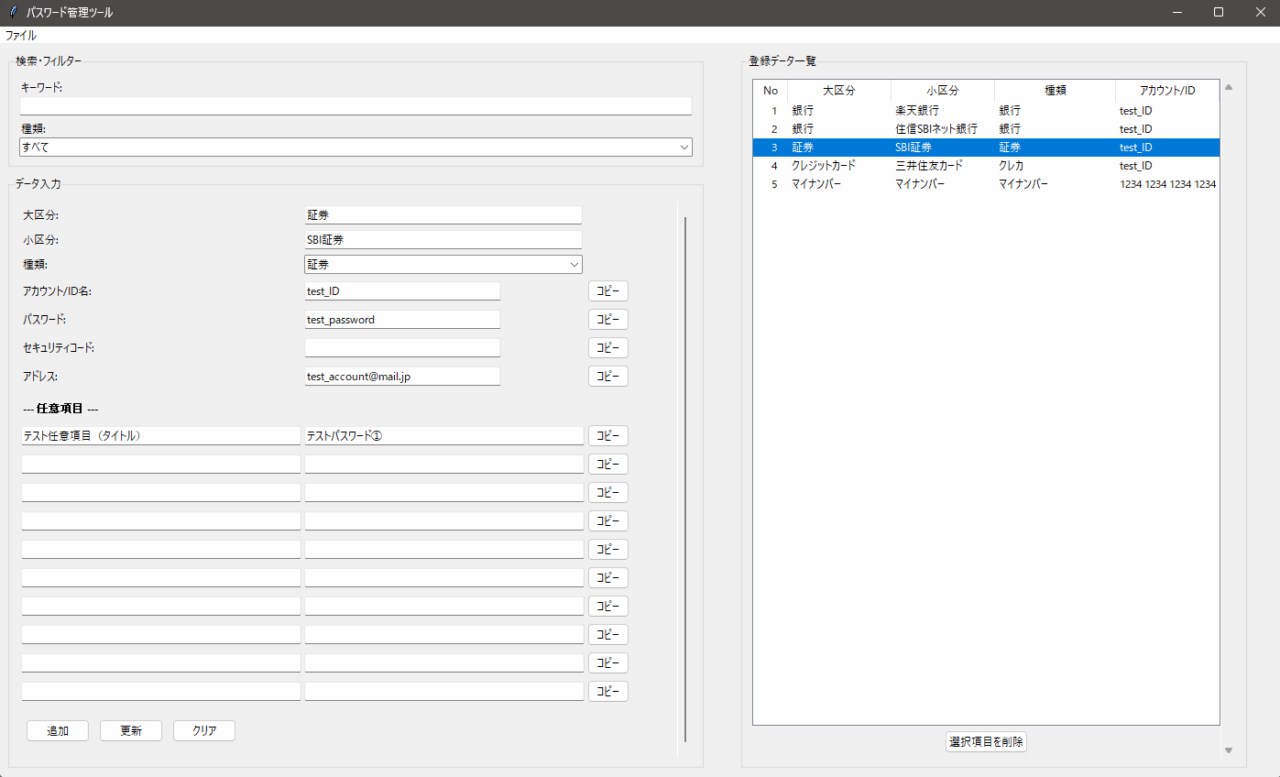Click the list scrollbar down arrow
This screenshot has width=1280, height=777.
(1229, 751)
